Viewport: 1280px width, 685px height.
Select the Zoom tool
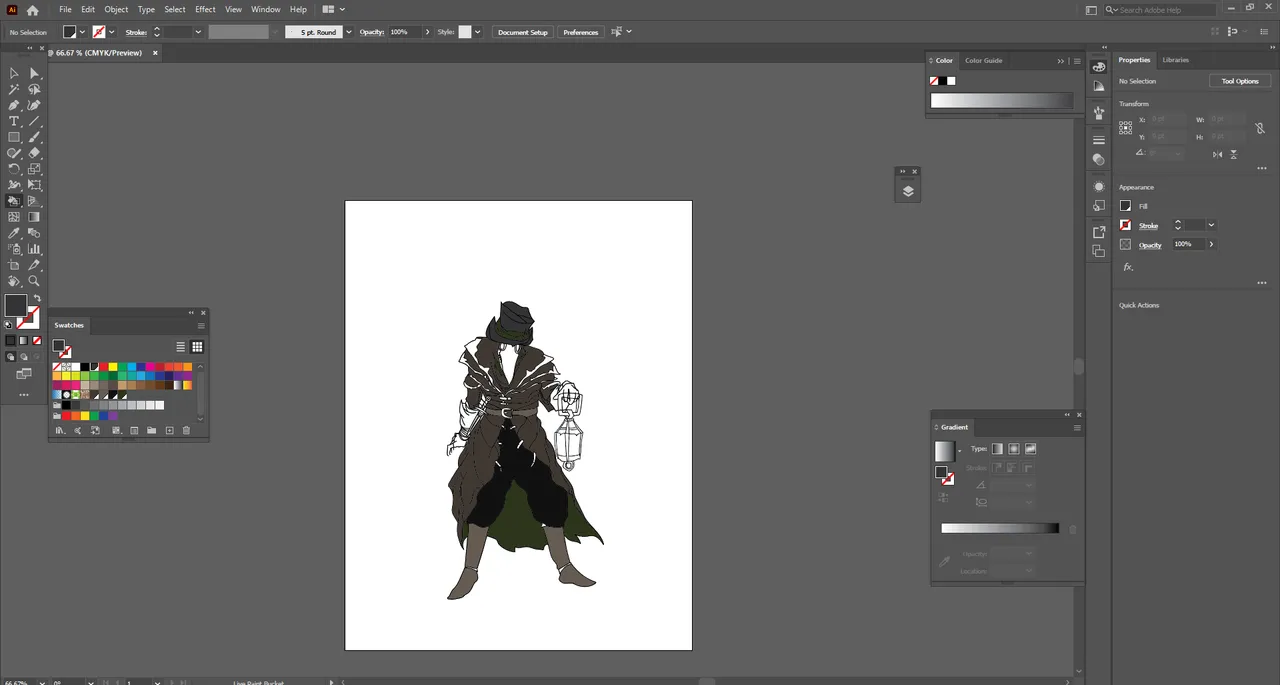pos(34,281)
